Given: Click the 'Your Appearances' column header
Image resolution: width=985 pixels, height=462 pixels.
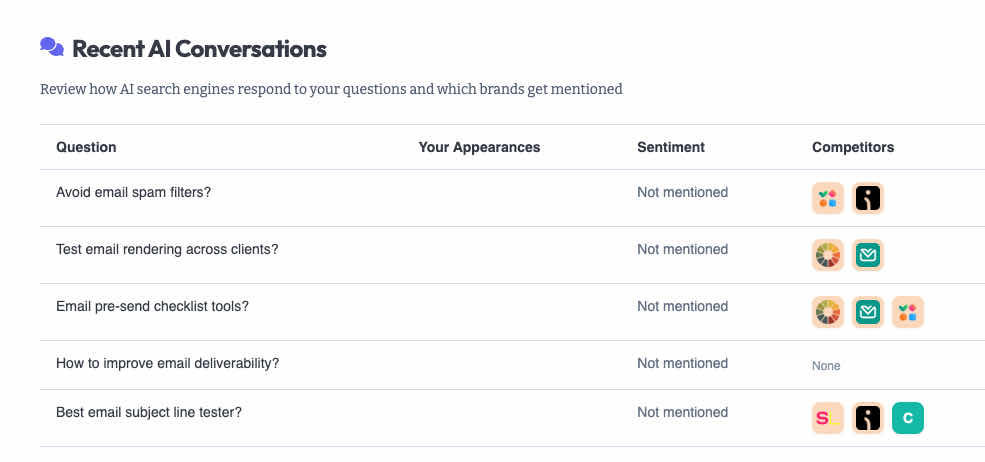Looking at the screenshot, I should [x=479, y=147].
